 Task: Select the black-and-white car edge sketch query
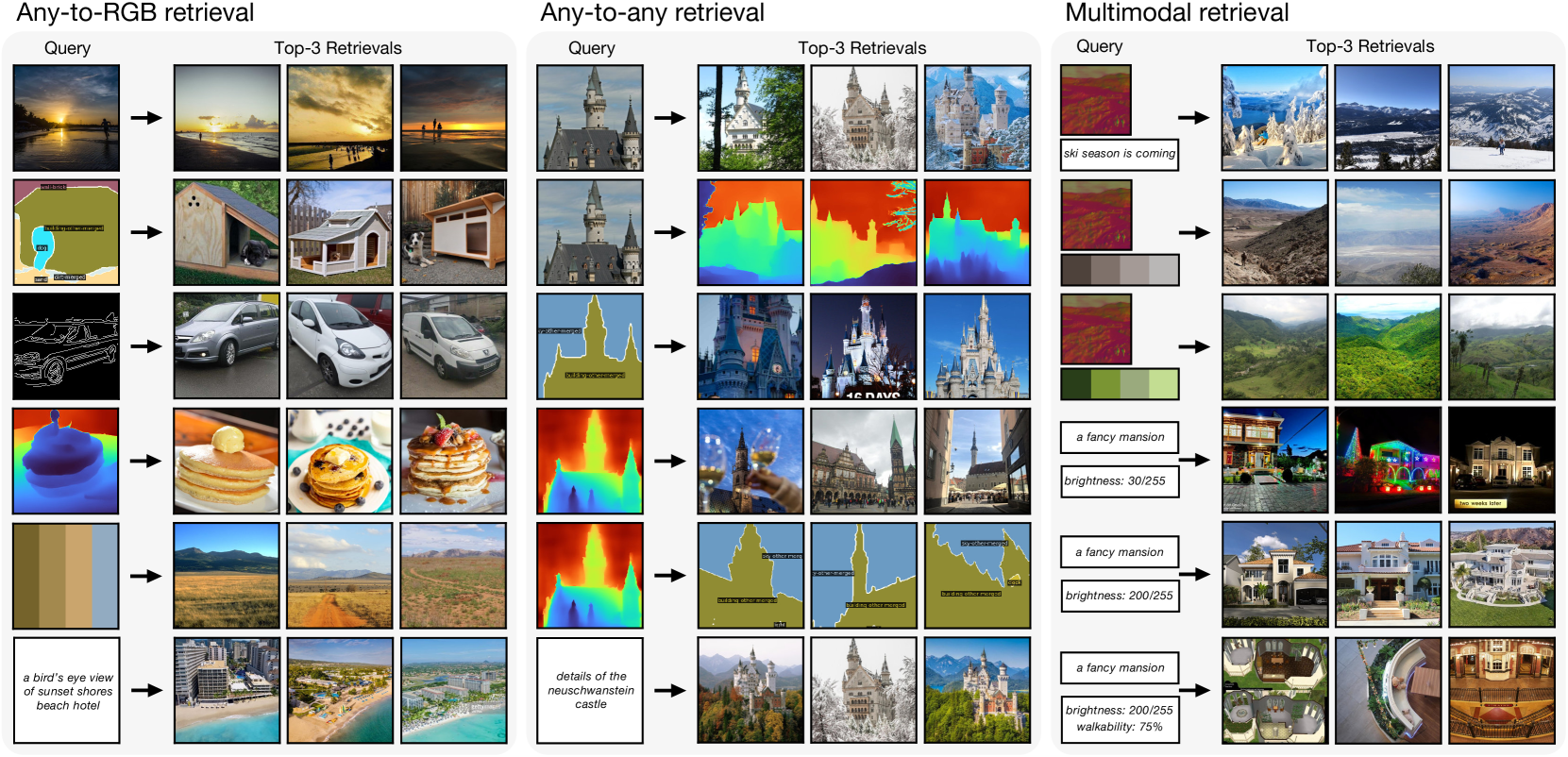click(66, 346)
